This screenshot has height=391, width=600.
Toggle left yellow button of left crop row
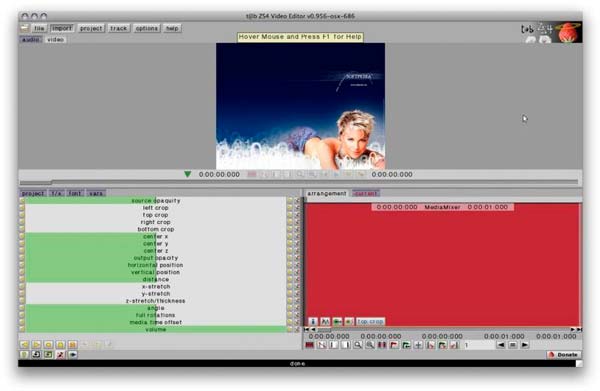click(x=22, y=208)
